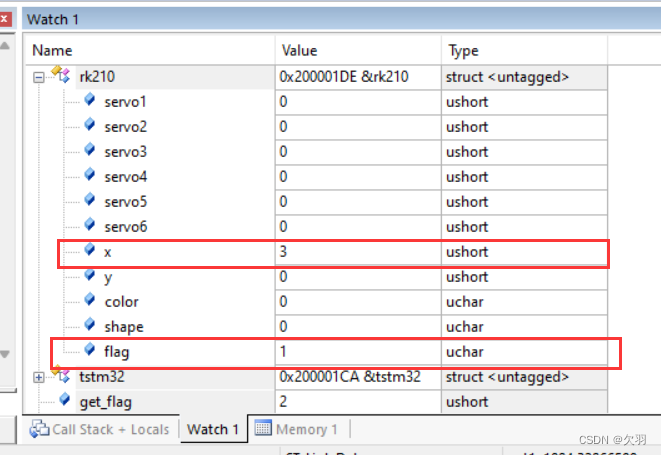The height and width of the screenshot is (455, 661).
Task: Click the get_flag variable diamond icon
Action: 64,399
